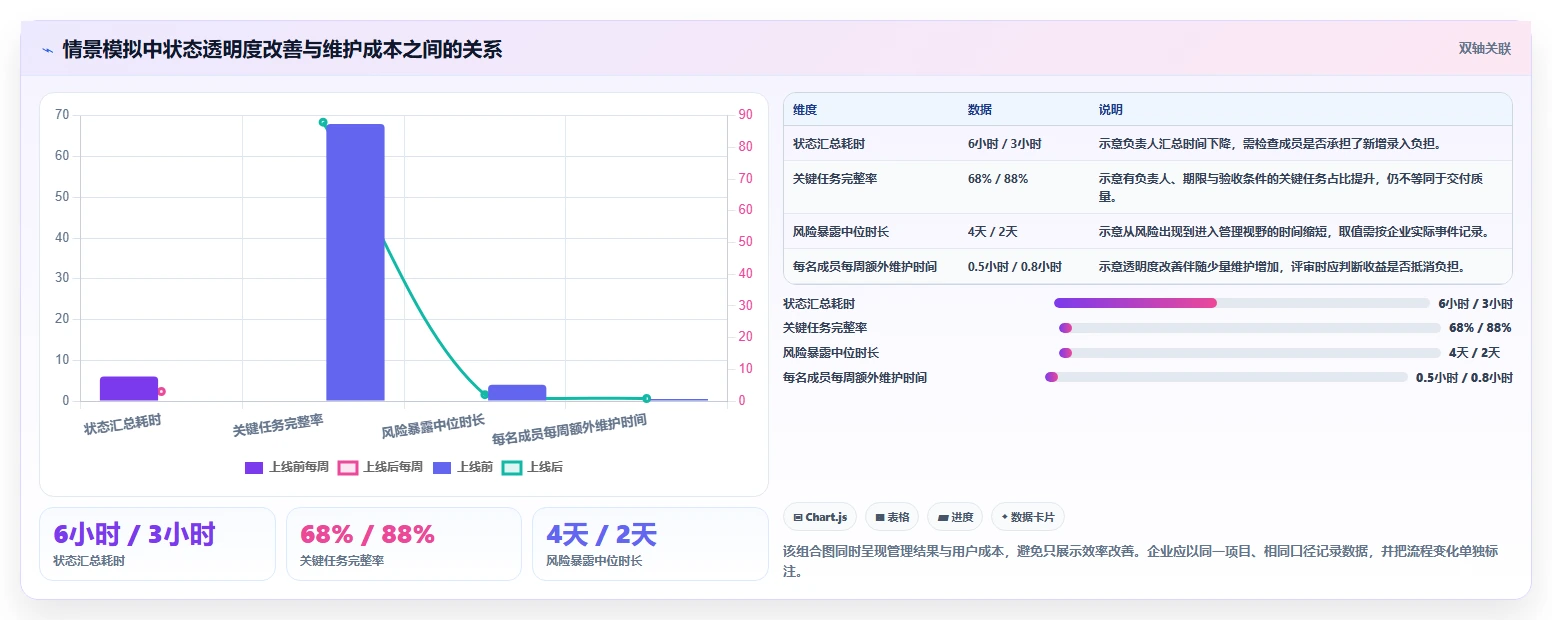The height and width of the screenshot is (620, 1552).
Task: Click the footer note starting 该组合图同时呈现
Action: [1140, 561]
